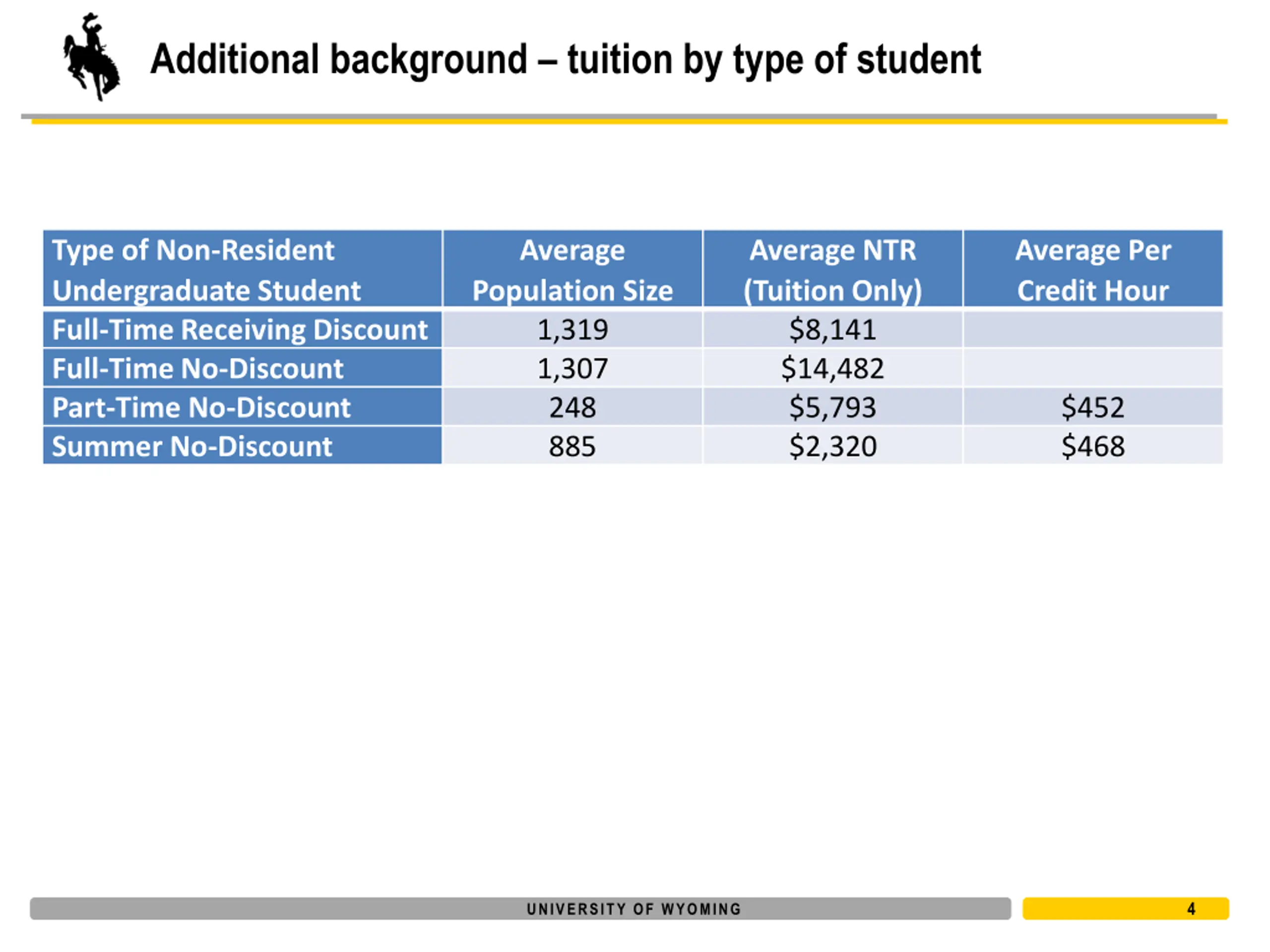Click the population value 1,319

tap(572, 330)
